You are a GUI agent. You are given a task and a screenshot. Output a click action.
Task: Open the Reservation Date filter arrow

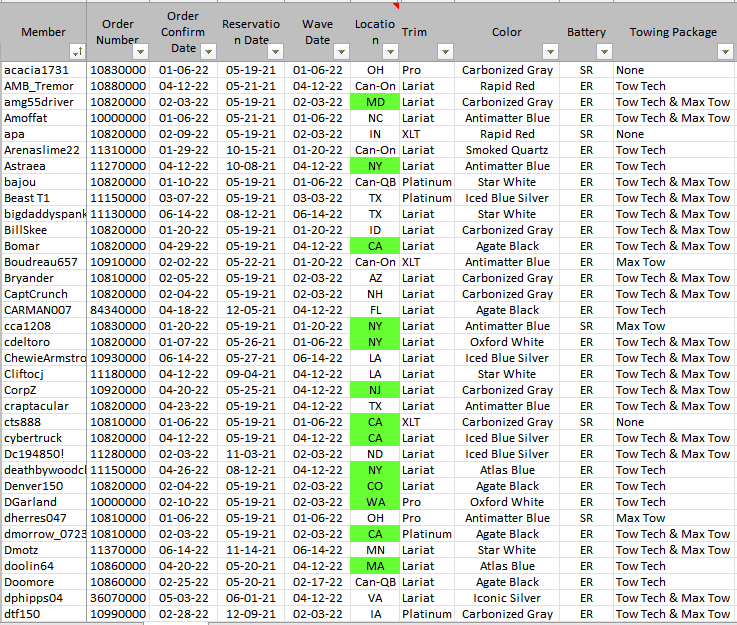275,51
